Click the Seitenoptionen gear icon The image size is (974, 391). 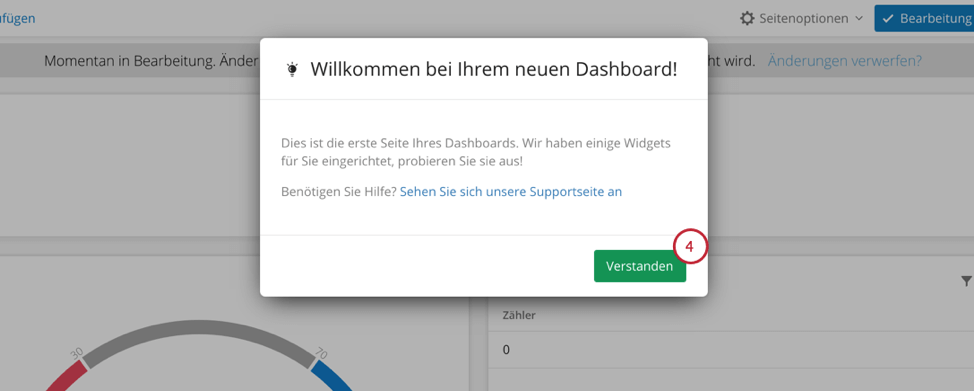point(747,18)
